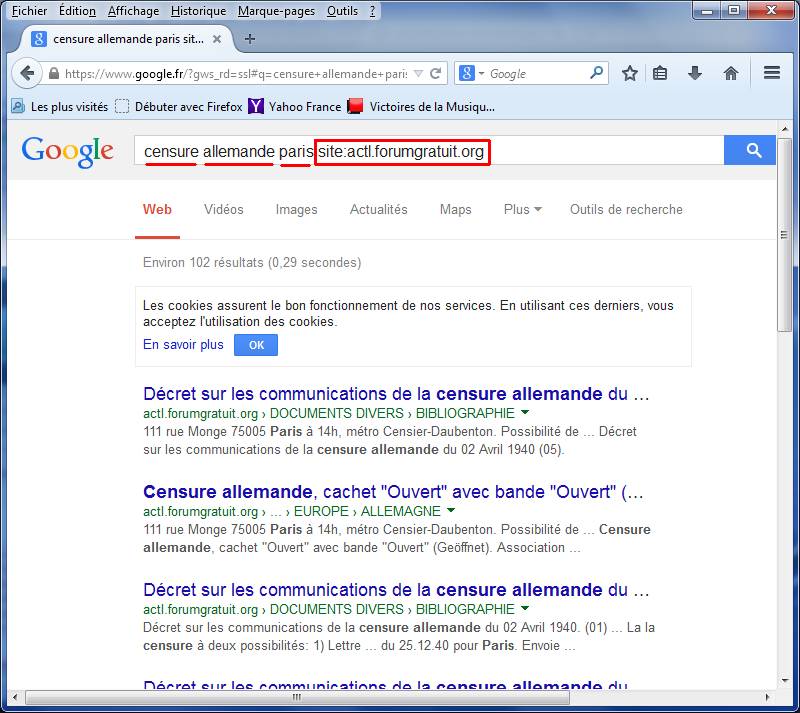Close the 'censure allemande paris' tab
The width and height of the screenshot is (800, 713).
217,39
